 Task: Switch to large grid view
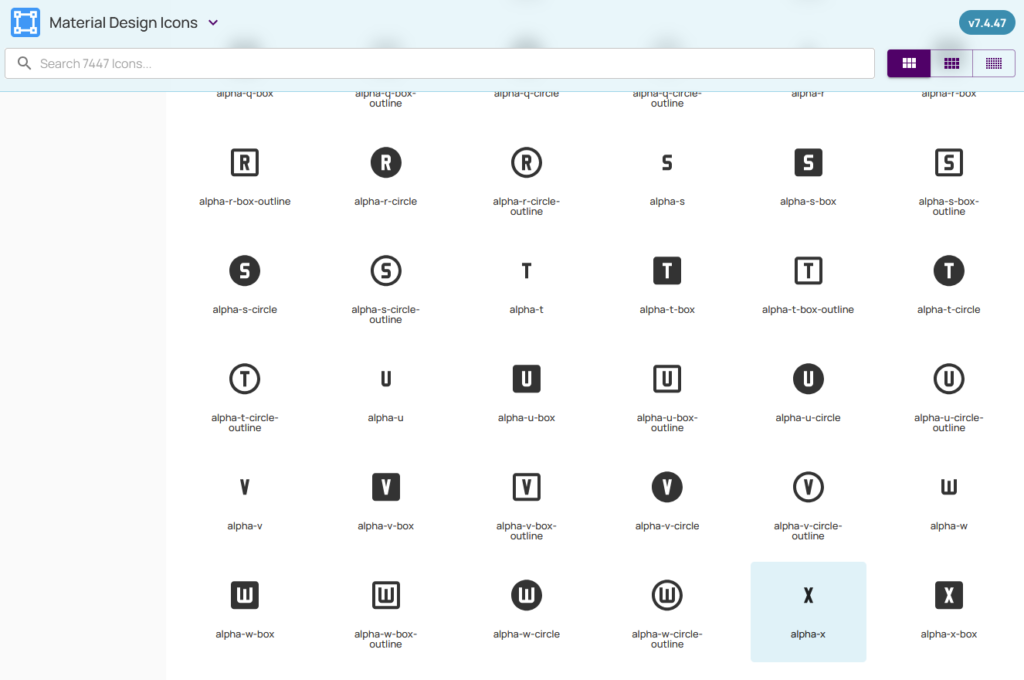pos(909,63)
